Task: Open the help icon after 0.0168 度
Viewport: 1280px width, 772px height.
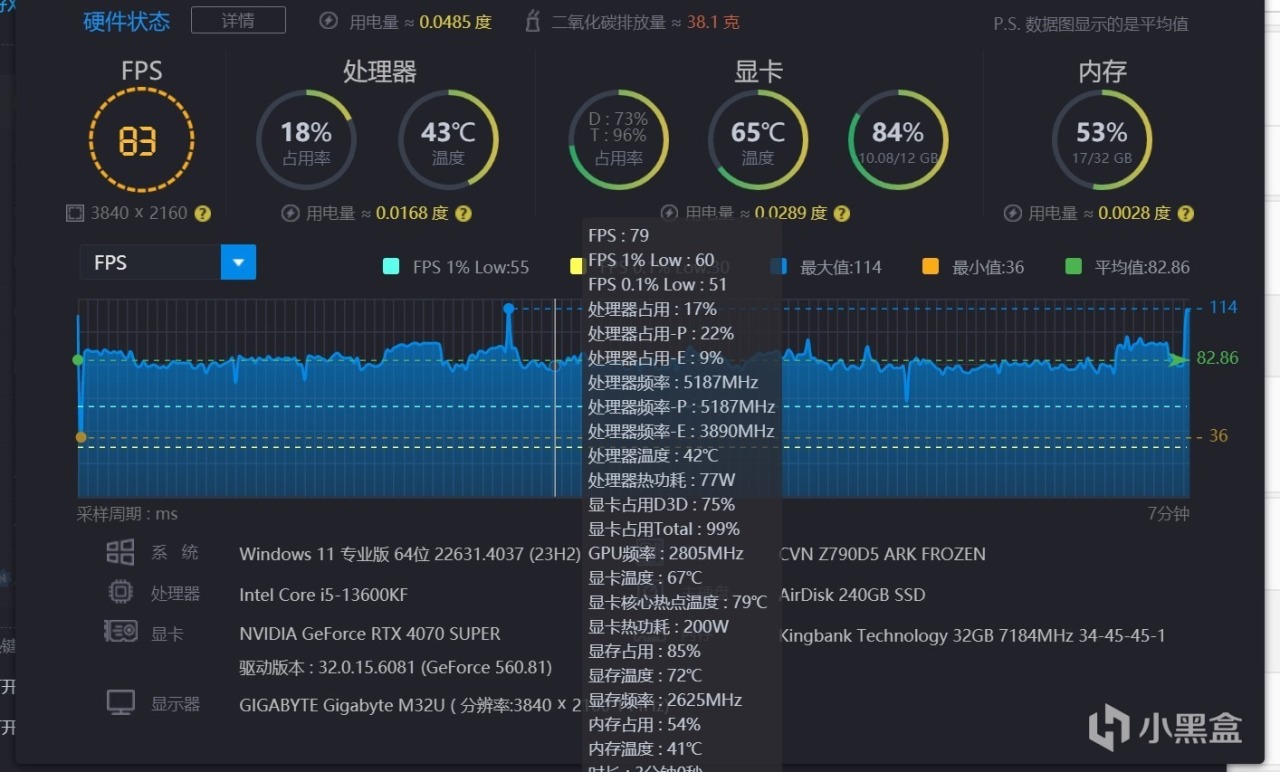Action: pos(462,213)
